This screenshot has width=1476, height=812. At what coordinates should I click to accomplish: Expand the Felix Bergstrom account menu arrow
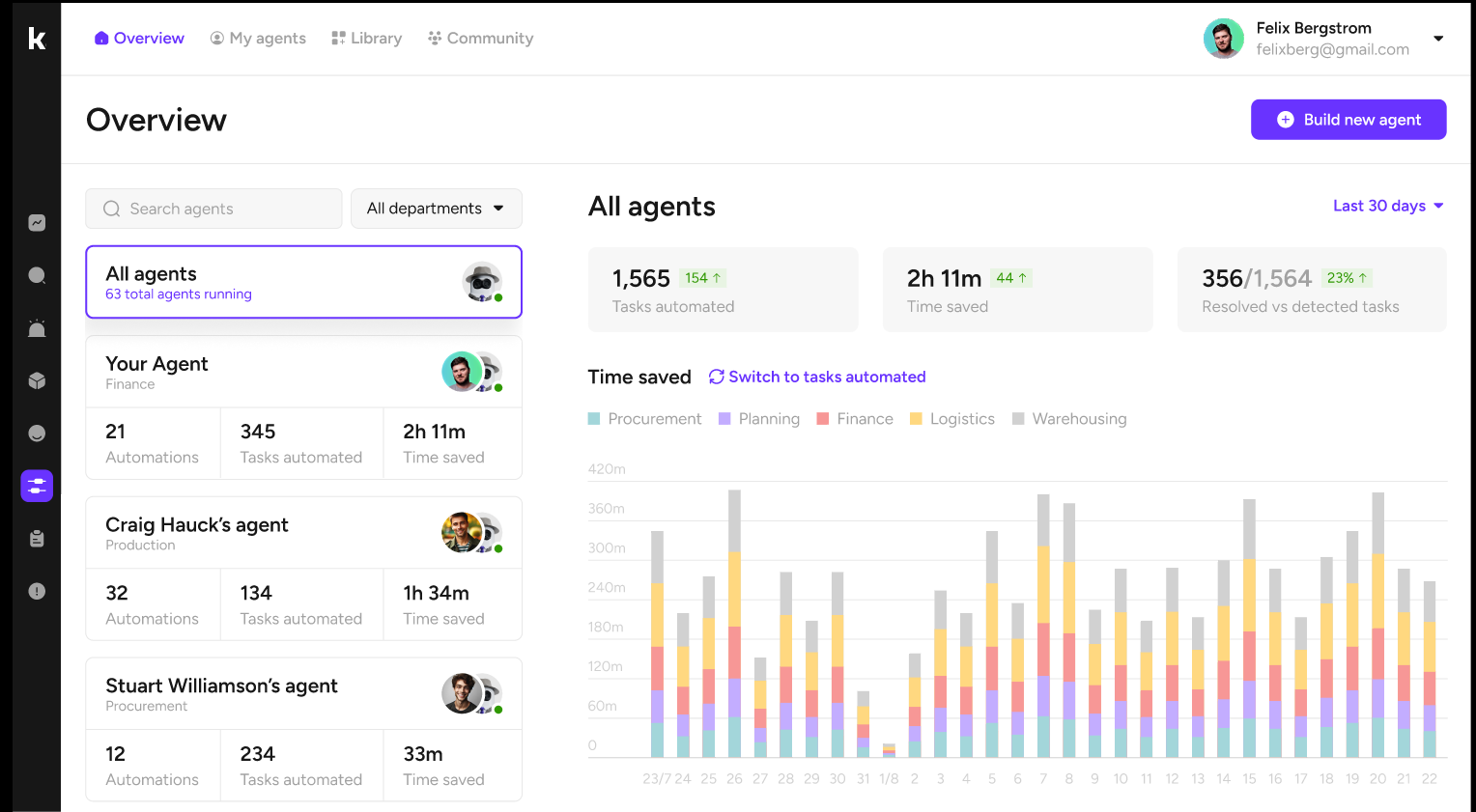1438,39
